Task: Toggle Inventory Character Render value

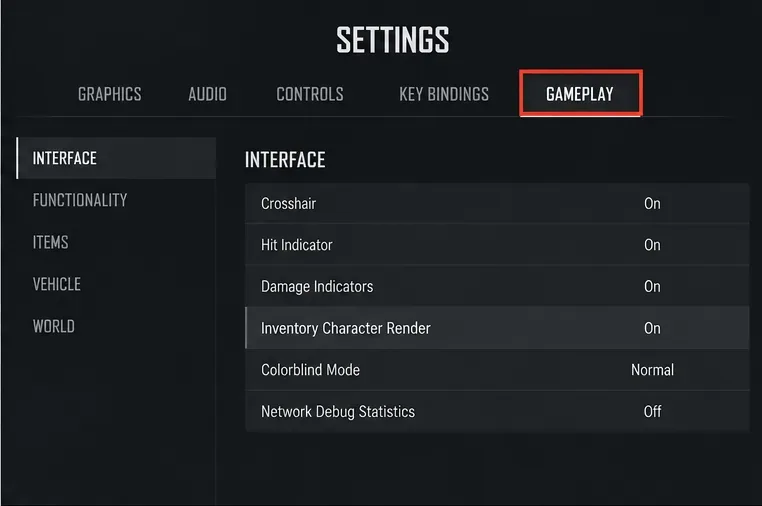Action: click(x=652, y=328)
